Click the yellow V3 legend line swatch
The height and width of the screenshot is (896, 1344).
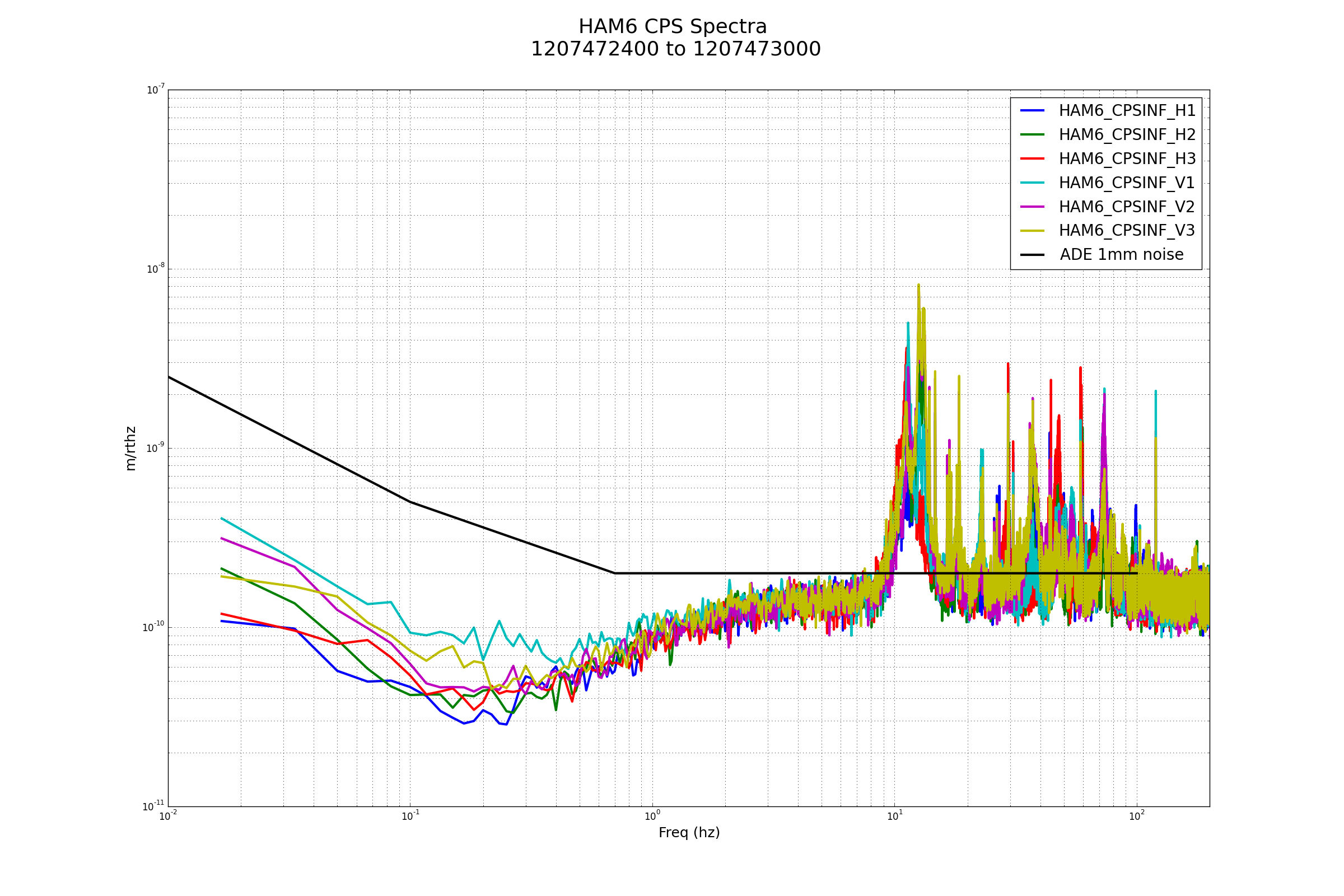coord(1032,231)
